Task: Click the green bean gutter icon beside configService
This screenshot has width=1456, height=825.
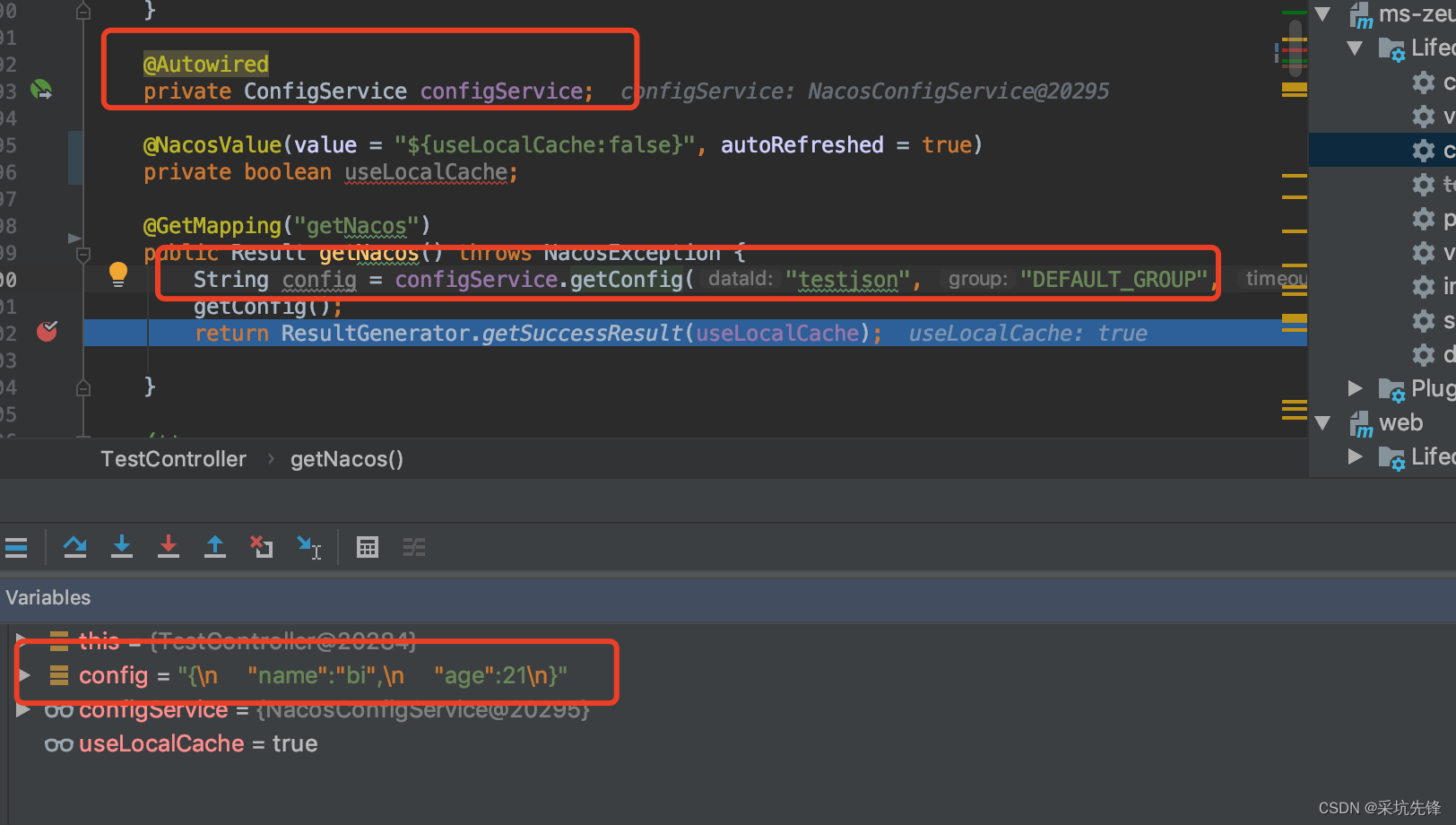Action: [41, 90]
